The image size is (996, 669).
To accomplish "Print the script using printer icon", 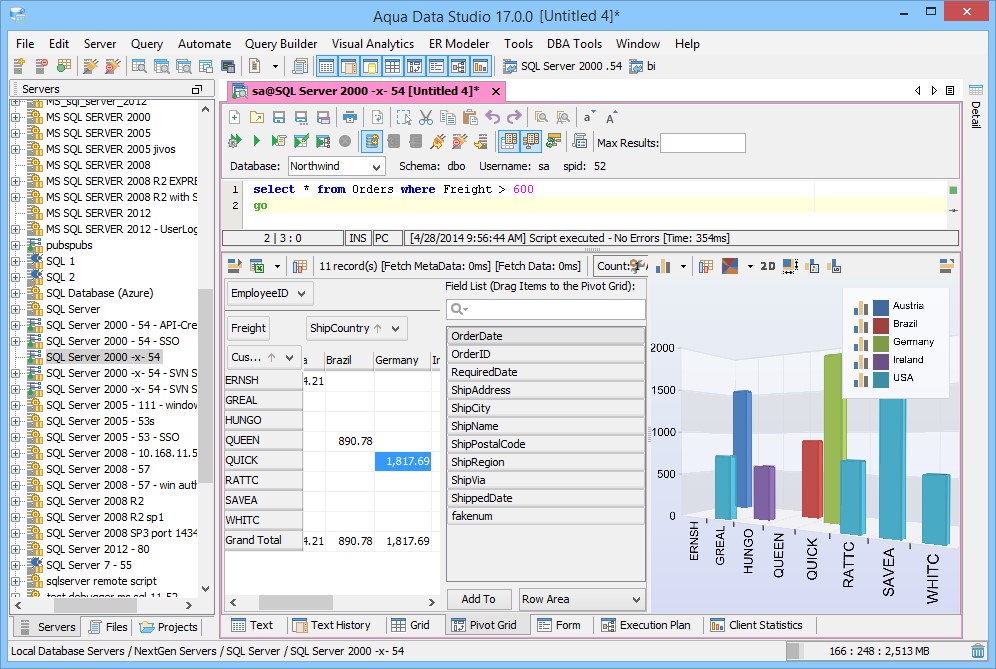I will [352, 117].
